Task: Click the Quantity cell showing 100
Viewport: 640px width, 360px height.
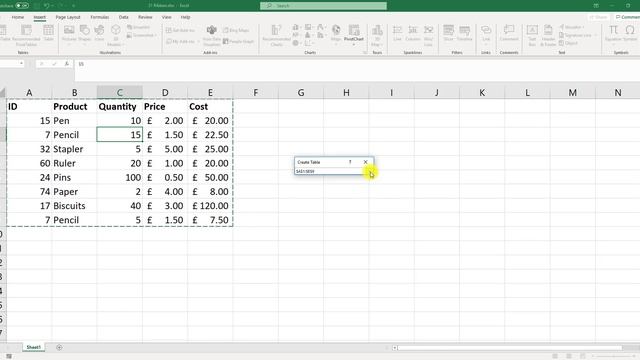Action: click(120, 178)
